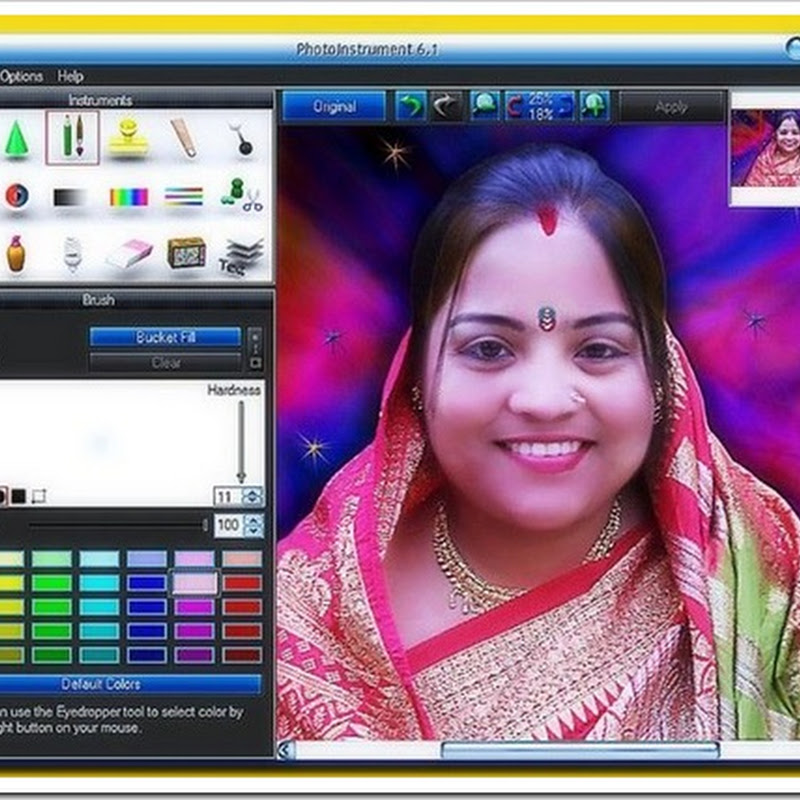Pick the bright green swatch in second row

52,583
